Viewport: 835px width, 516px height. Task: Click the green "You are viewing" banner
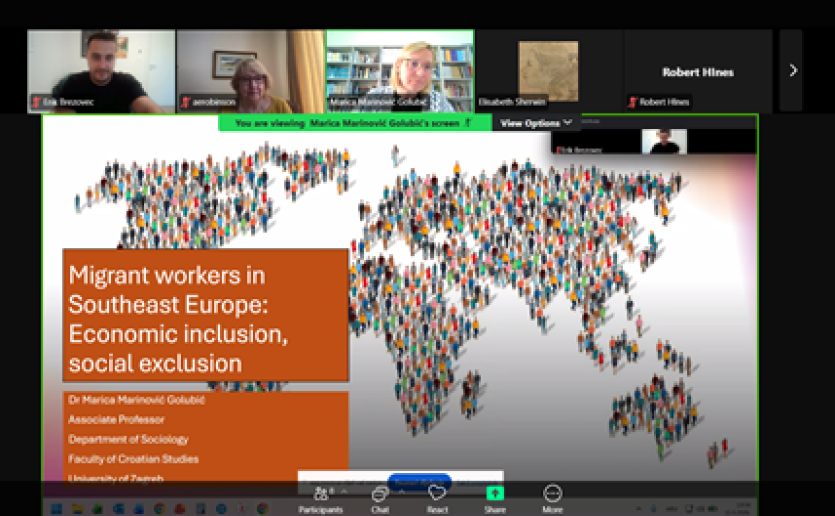pyautogui.click(x=354, y=123)
